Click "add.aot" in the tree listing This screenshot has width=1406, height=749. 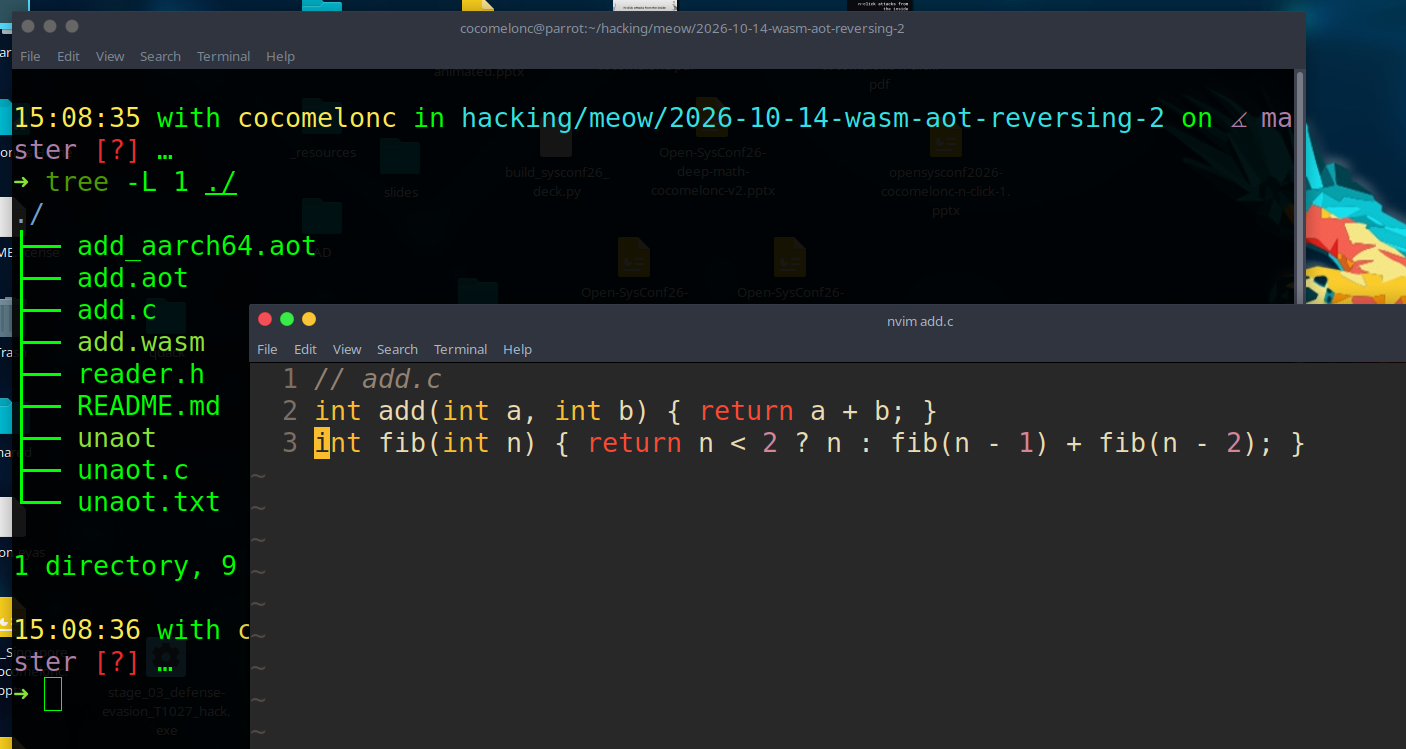coord(133,278)
